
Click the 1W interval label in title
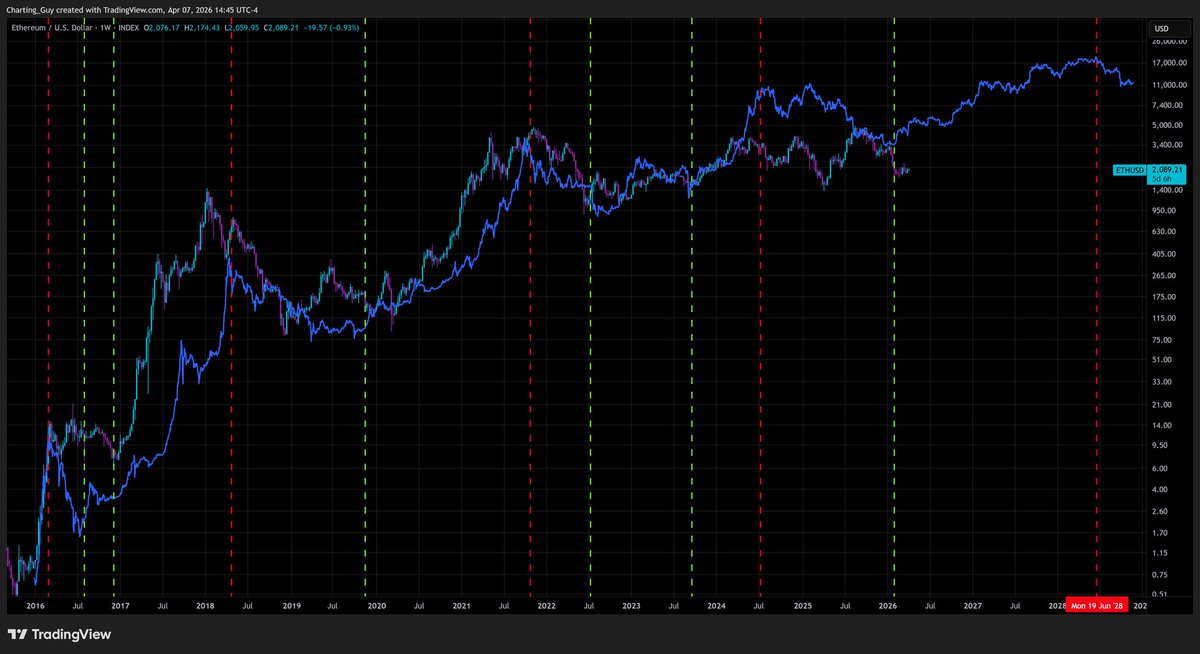(x=106, y=29)
